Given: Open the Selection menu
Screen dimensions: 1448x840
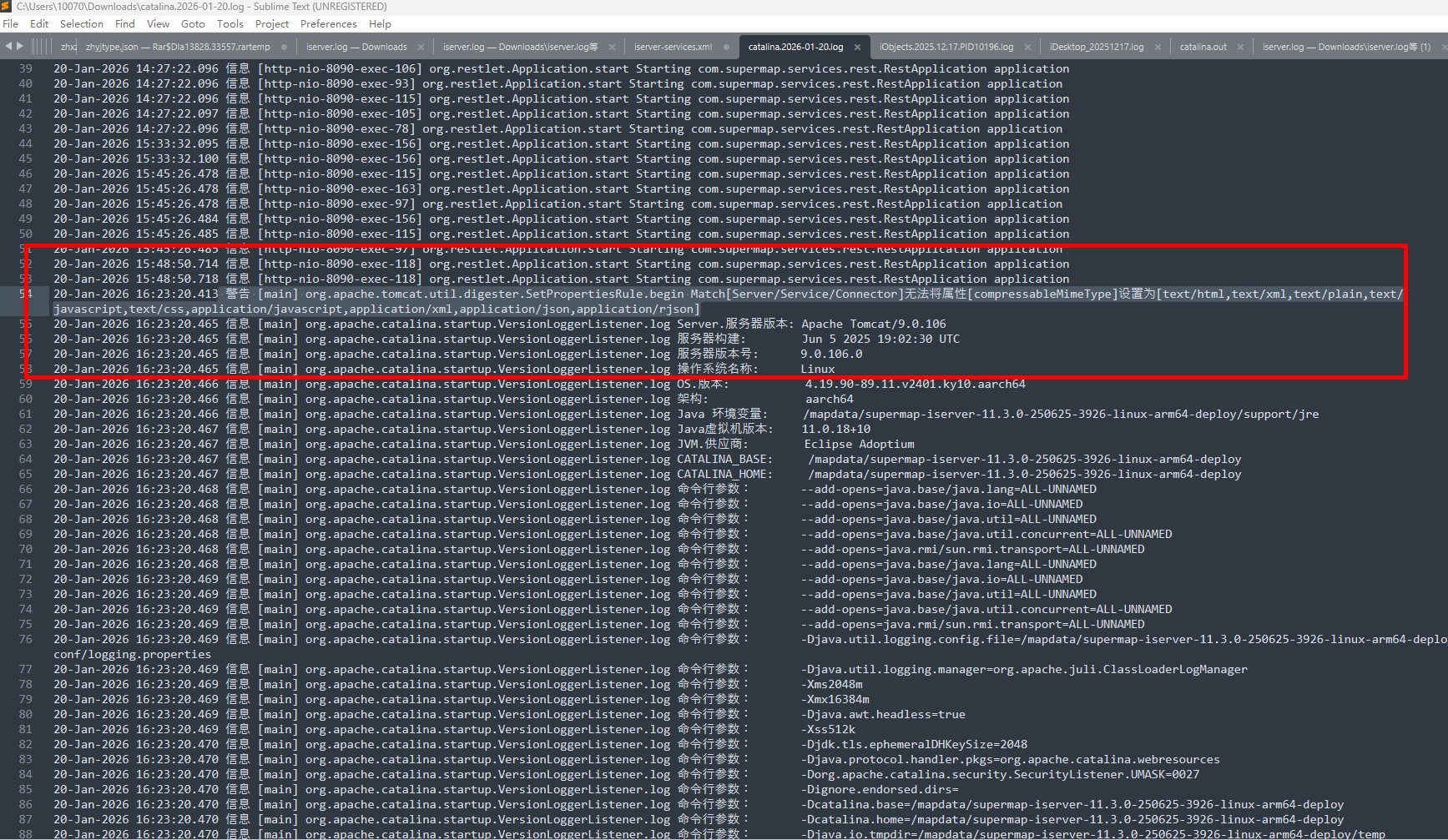Looking at the screenshot, I should point(82,24).
